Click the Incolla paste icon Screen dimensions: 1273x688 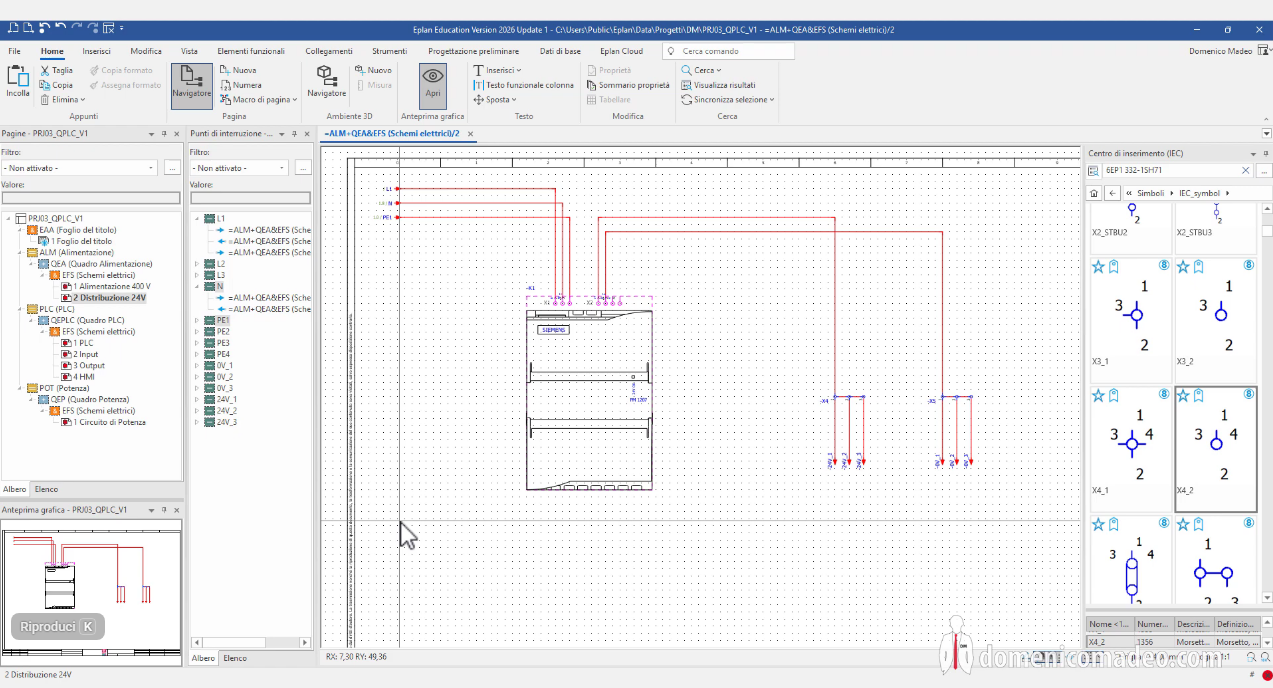point(18,78)
